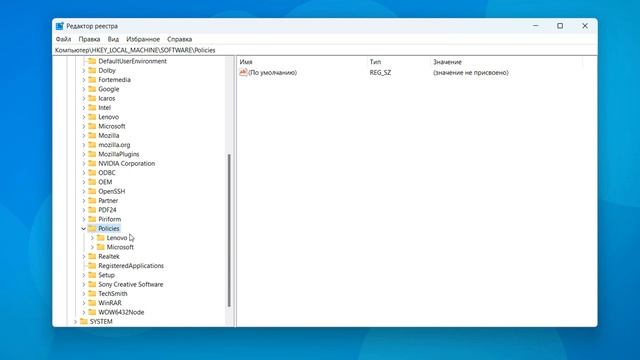Click the mozilla.org folder icon
The width and height of the screenshot is (640, 360).
coord(92,145)
